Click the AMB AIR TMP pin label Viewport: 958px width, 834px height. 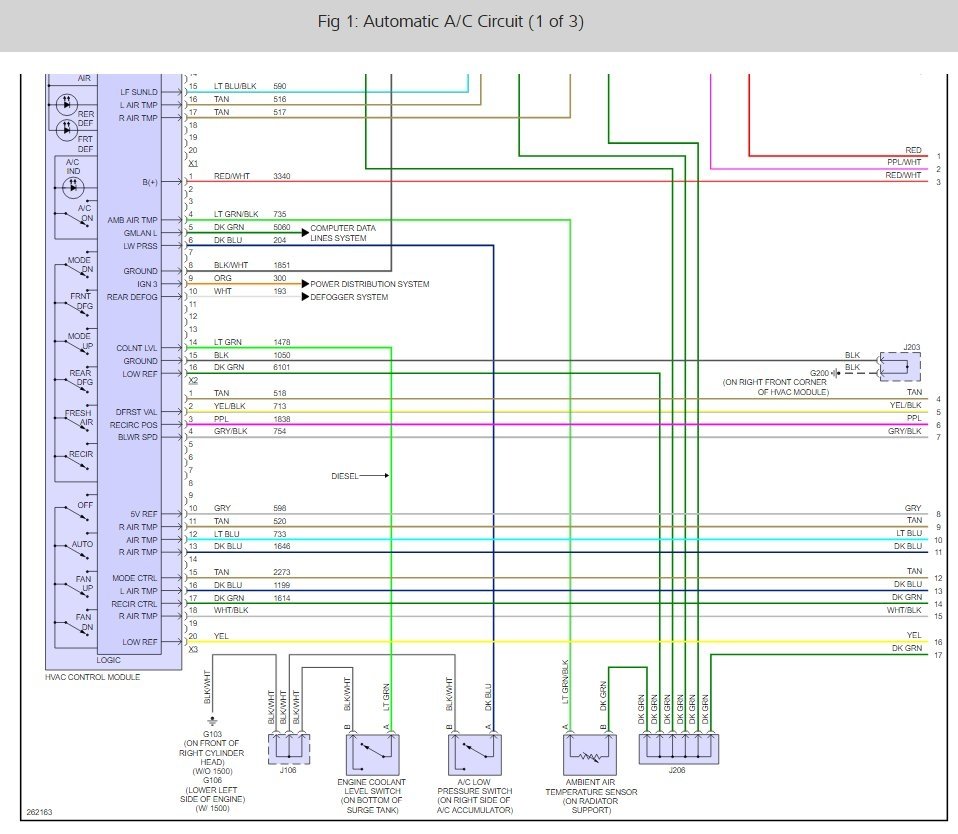pos(133,220)
